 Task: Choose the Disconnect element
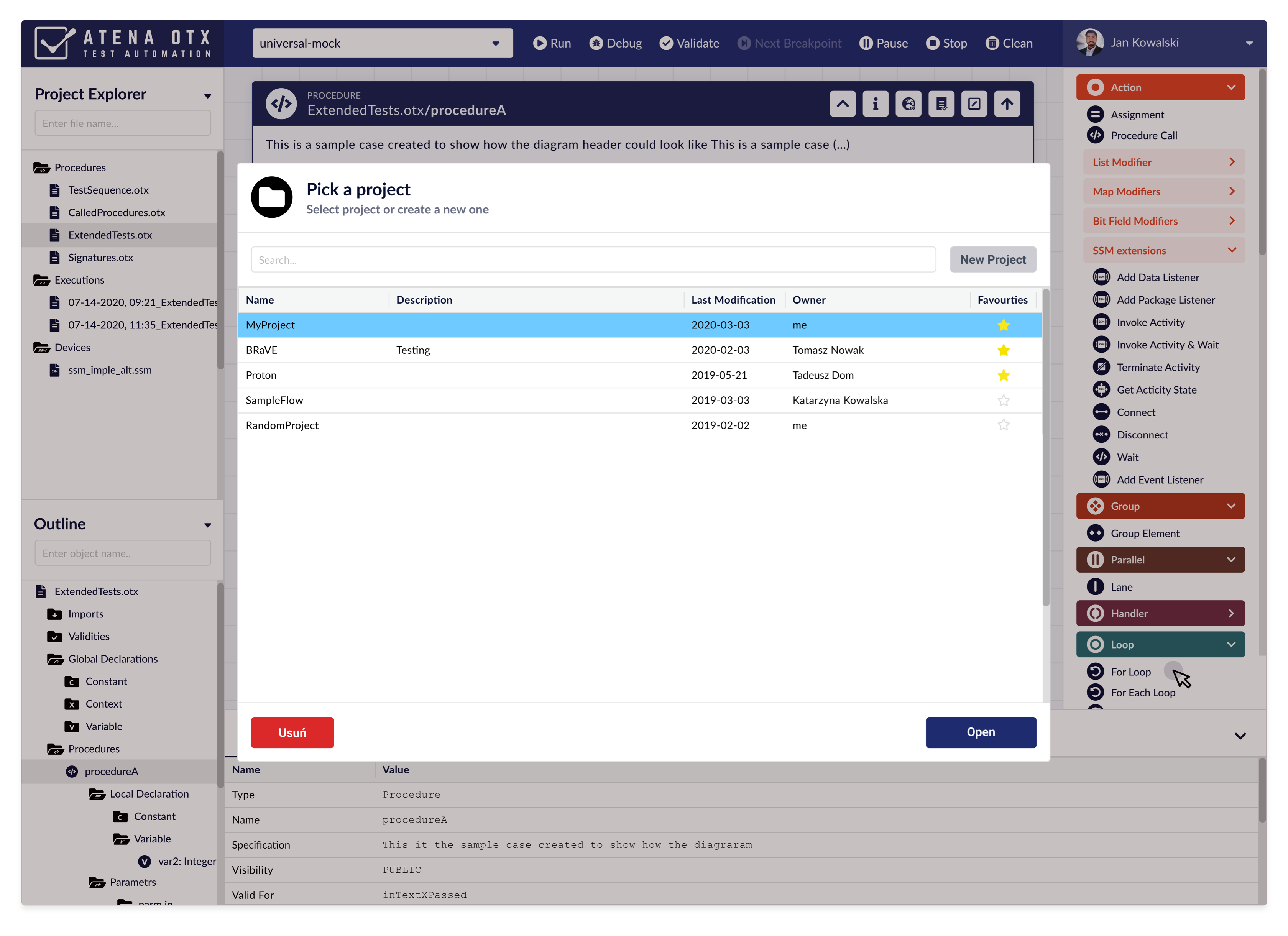point(1131,435)
